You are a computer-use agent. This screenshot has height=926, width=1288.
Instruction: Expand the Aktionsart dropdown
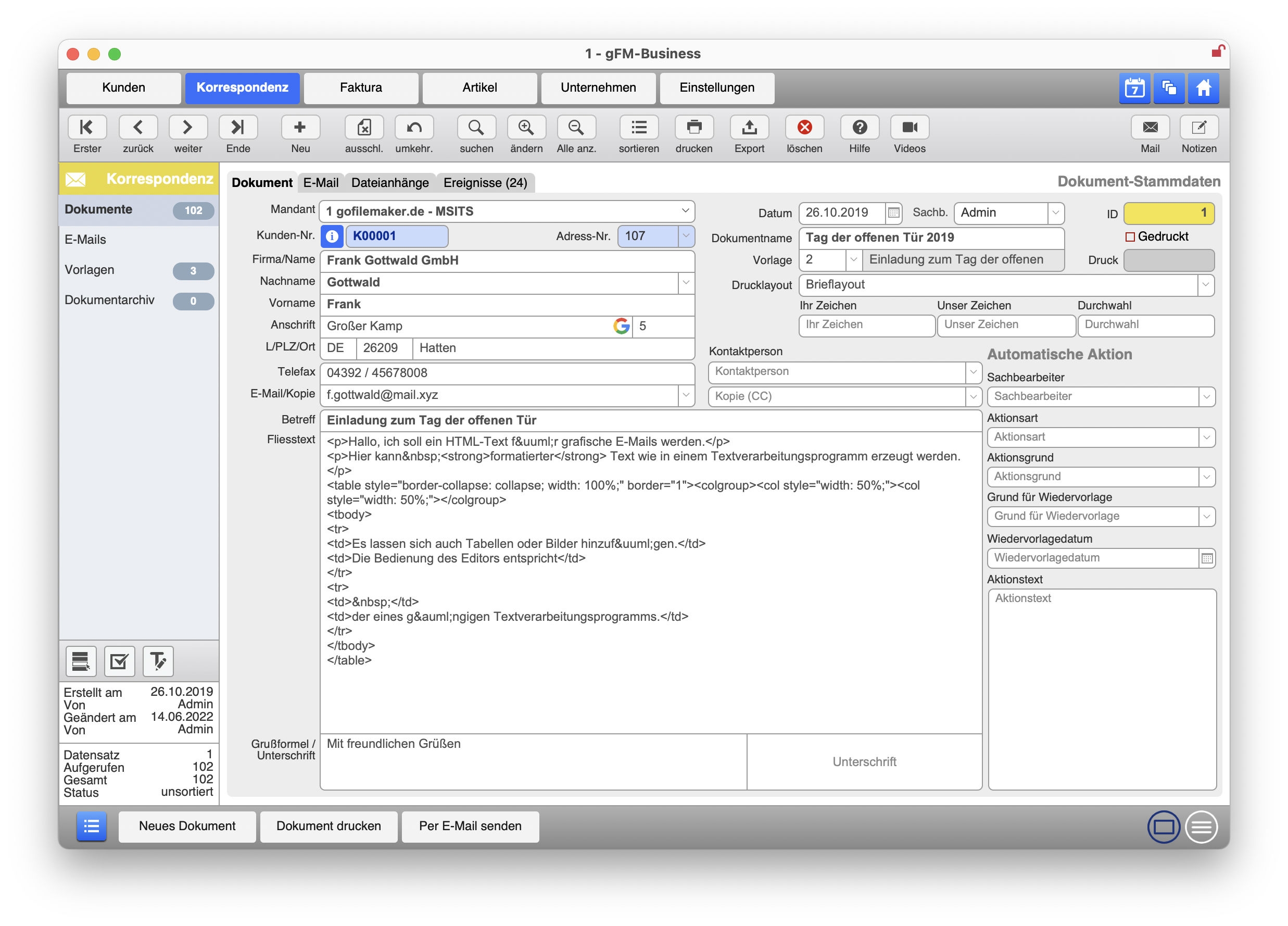1206,437
